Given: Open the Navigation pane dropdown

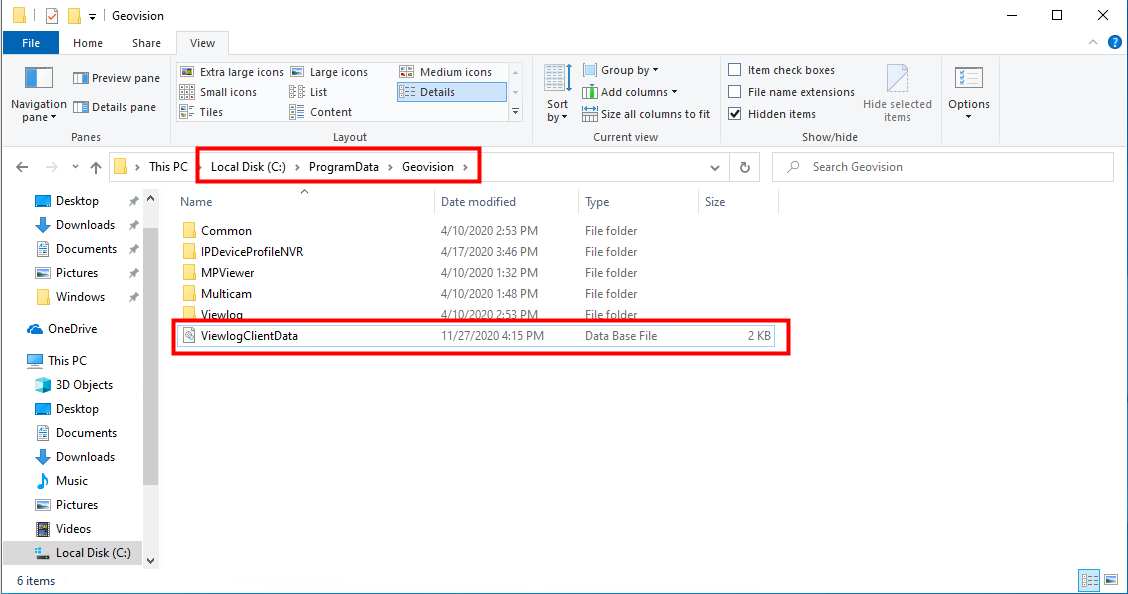Looking at the screenshot, I should point(39,94).
